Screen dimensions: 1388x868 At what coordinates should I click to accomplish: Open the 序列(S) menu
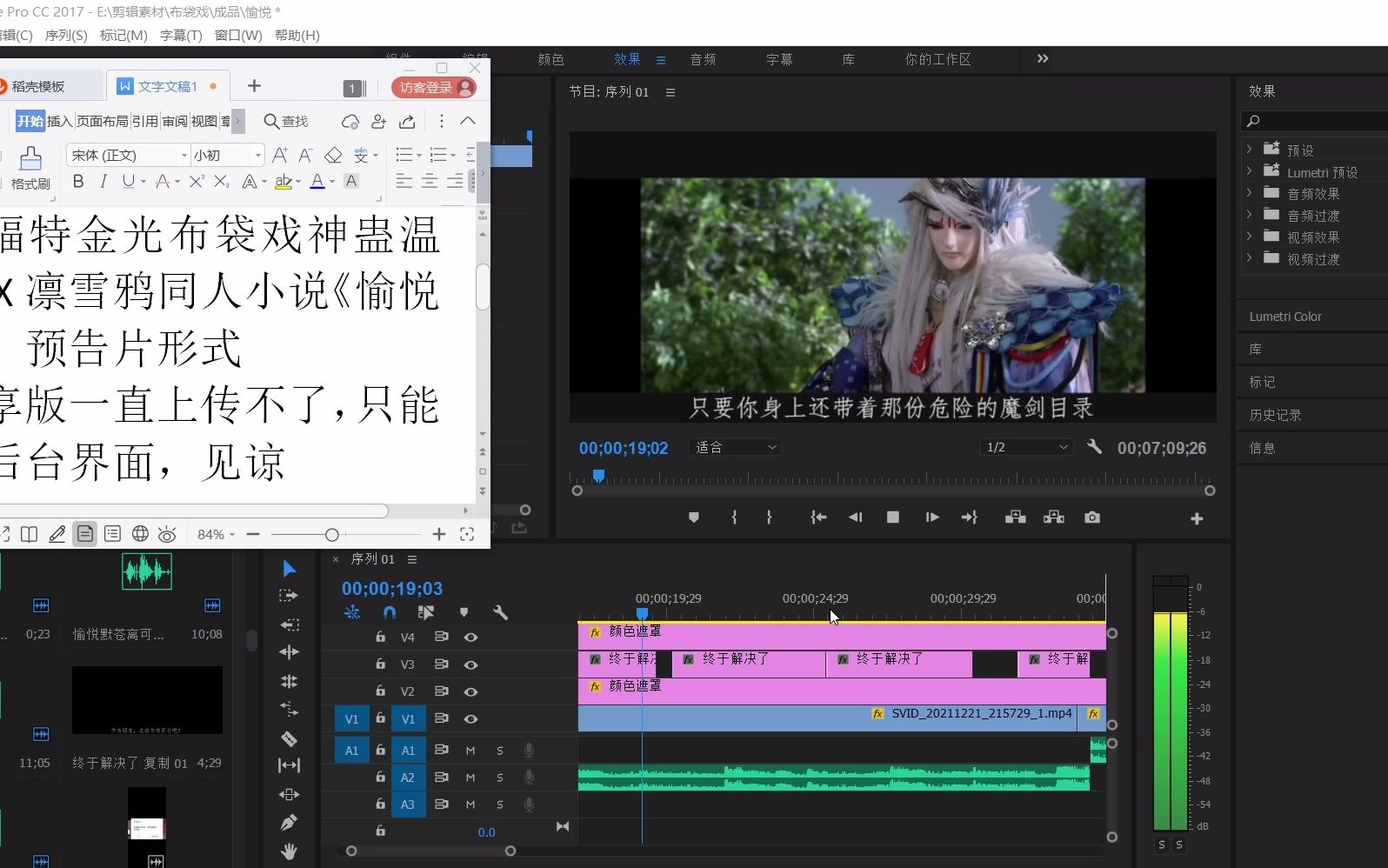pos(66,35)
